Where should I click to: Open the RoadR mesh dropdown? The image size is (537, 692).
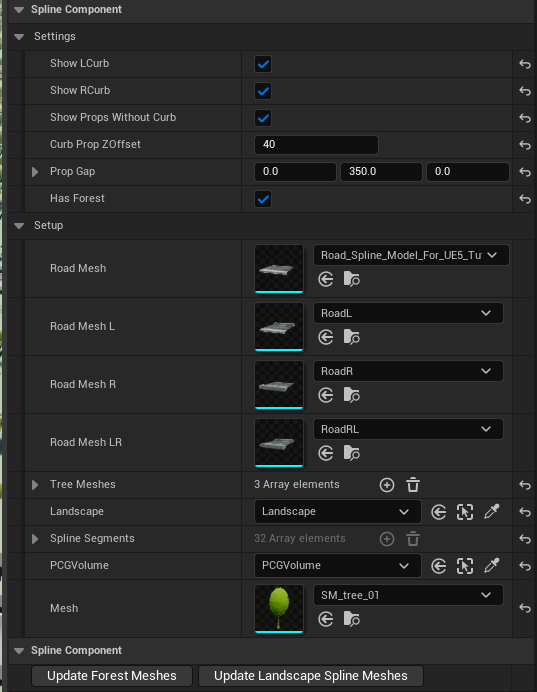(x=408, y=371)
